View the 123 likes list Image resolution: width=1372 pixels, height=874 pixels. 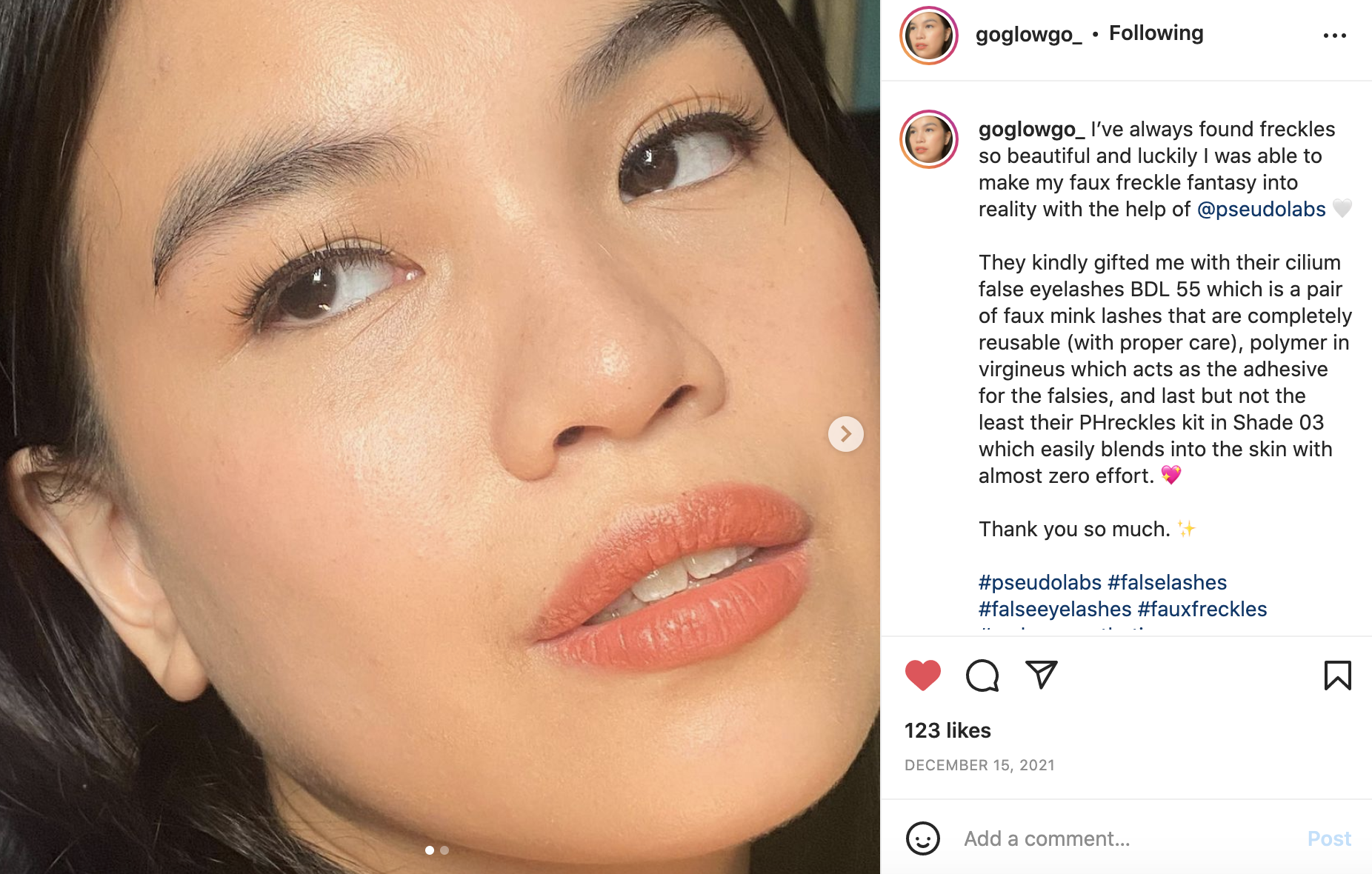click(948, 730)
